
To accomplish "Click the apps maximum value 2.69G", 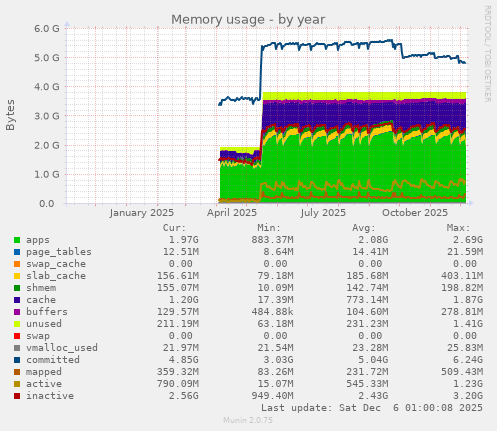I will tap(468, 240).
